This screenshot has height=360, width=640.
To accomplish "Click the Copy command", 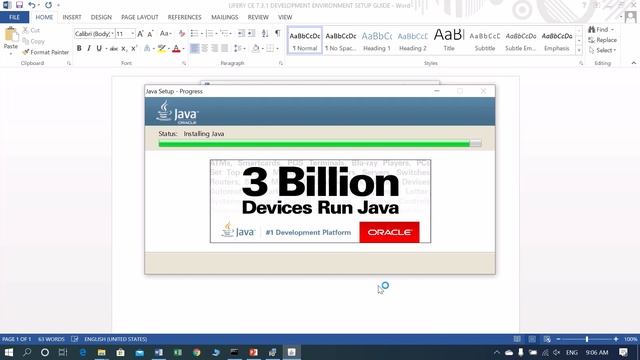I will (x=33, y=41).
